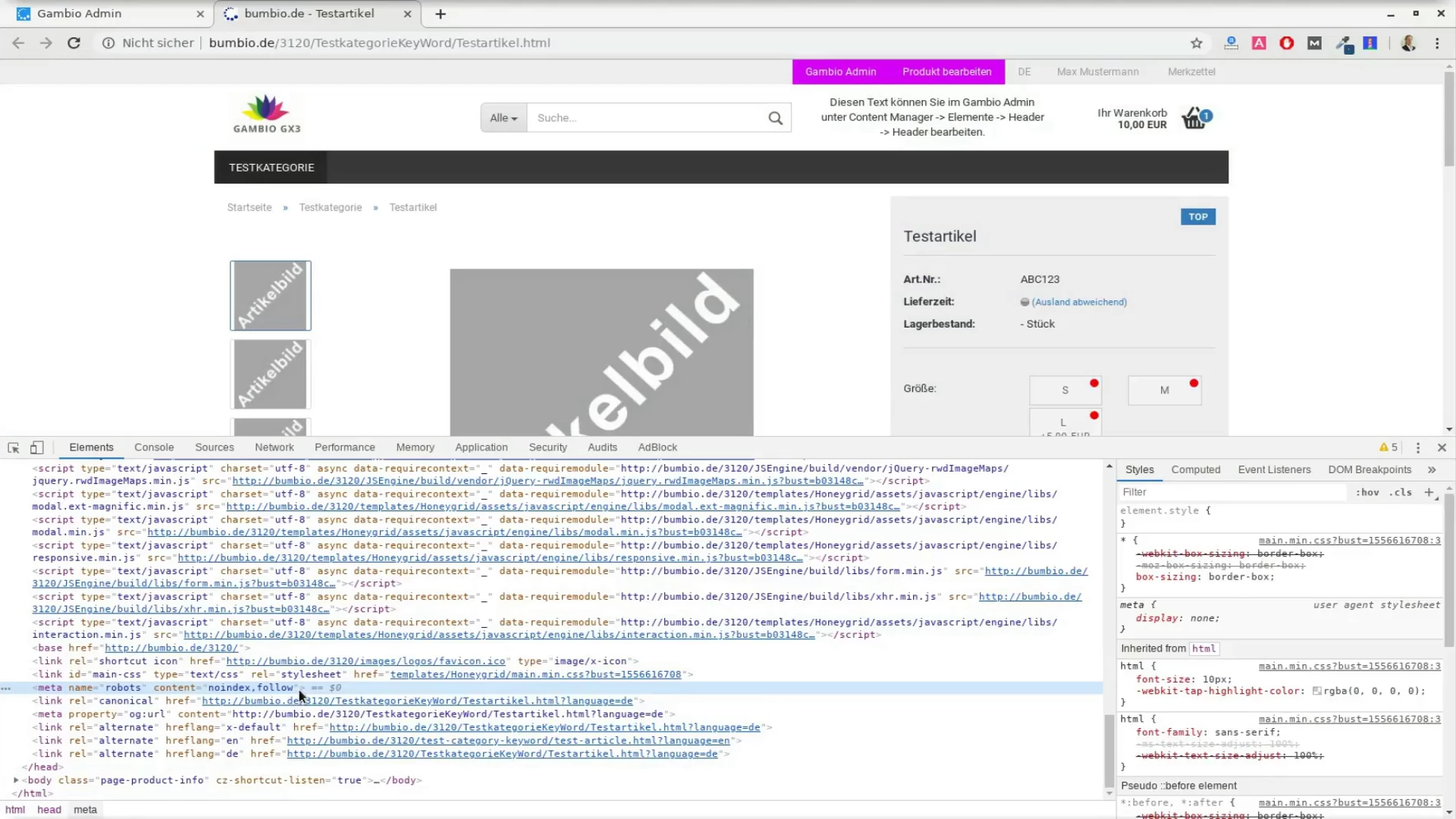This screenshot has width=1456, height=819.
Task: Open the Performance tab
Action: click(x=344, y=447)
